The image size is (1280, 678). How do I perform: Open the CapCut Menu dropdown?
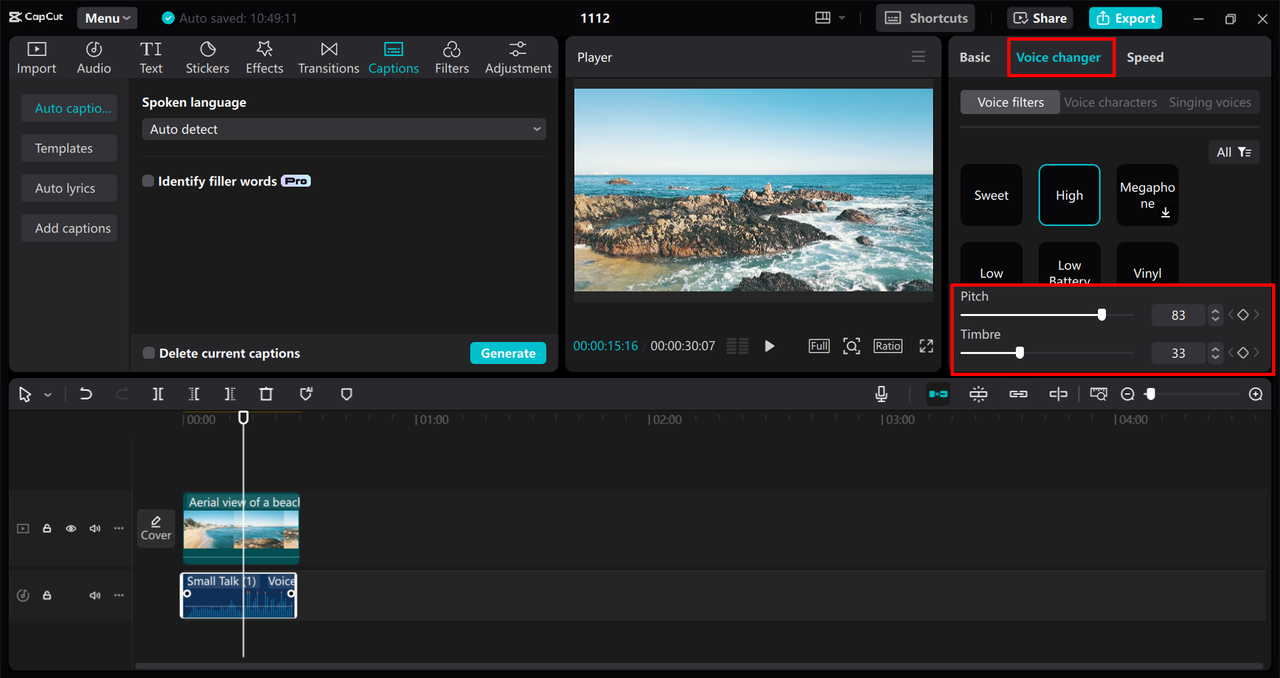(x=107, y=18)
